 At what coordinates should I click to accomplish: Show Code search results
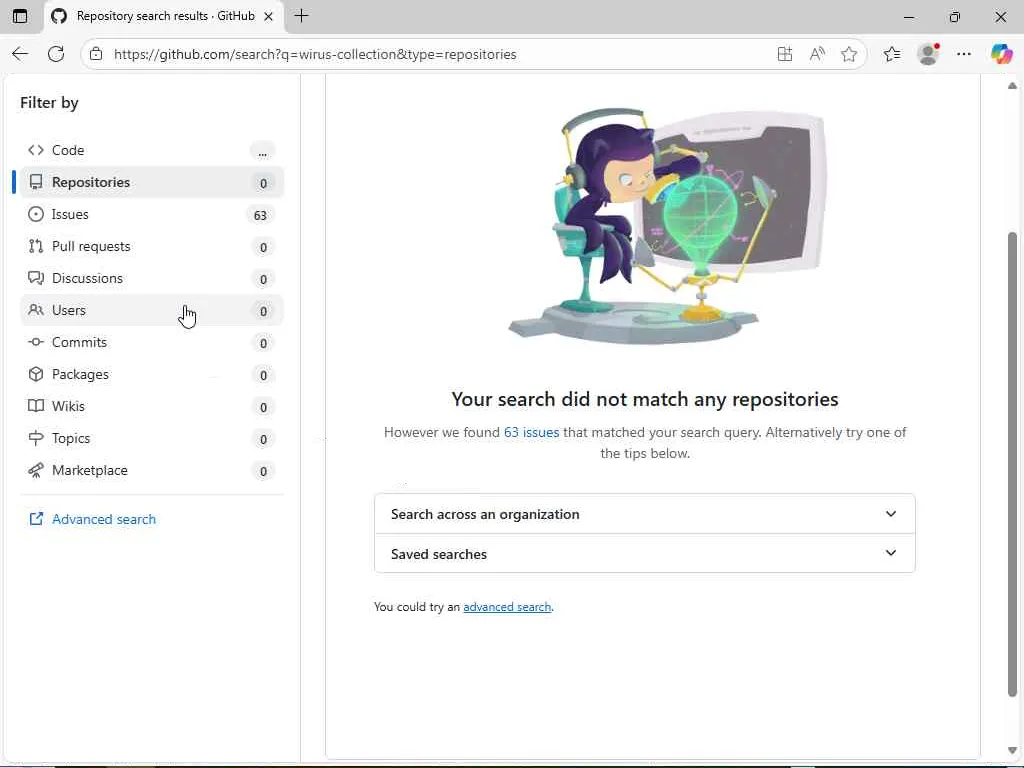[68, 150]
